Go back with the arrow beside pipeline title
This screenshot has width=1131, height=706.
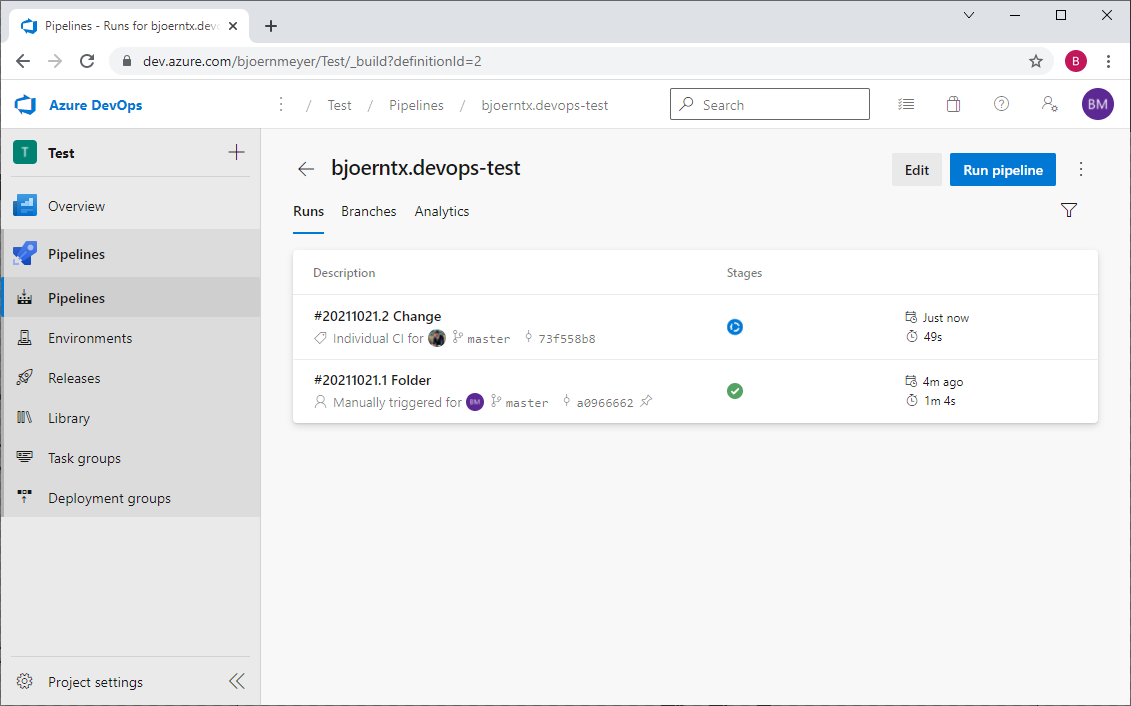point(306,169)
